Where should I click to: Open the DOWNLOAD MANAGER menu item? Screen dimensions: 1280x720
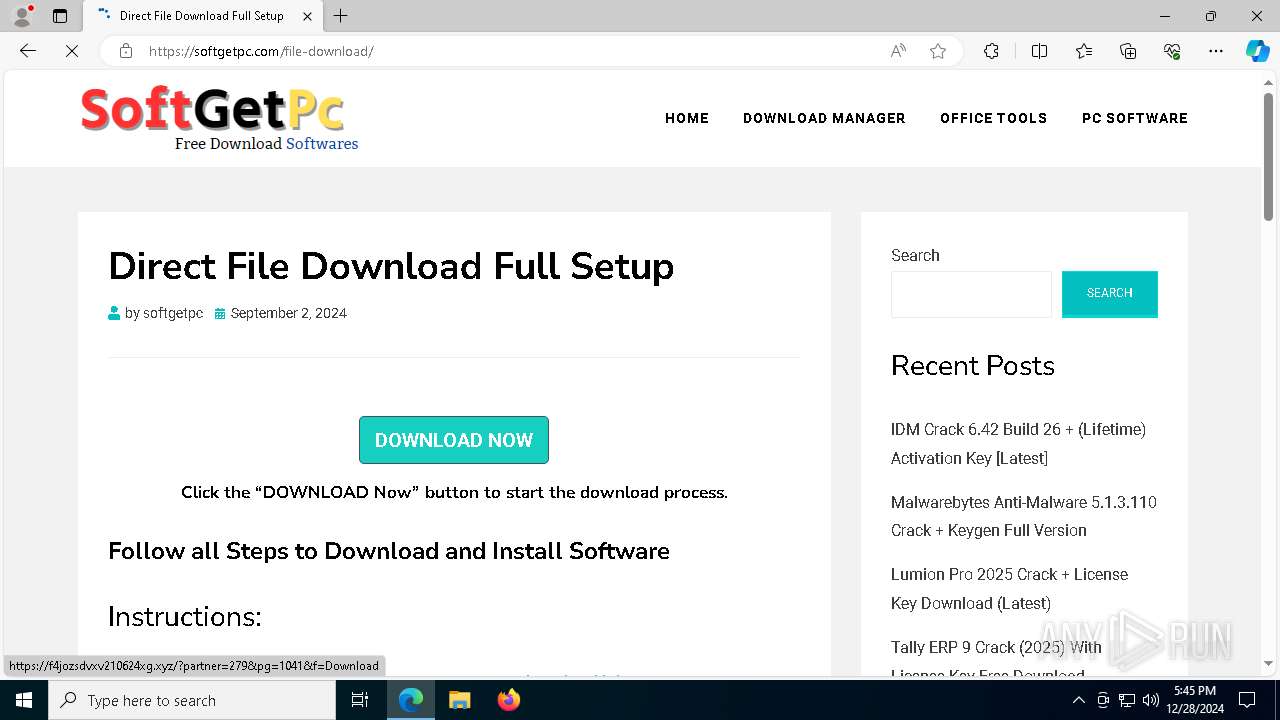824,118
